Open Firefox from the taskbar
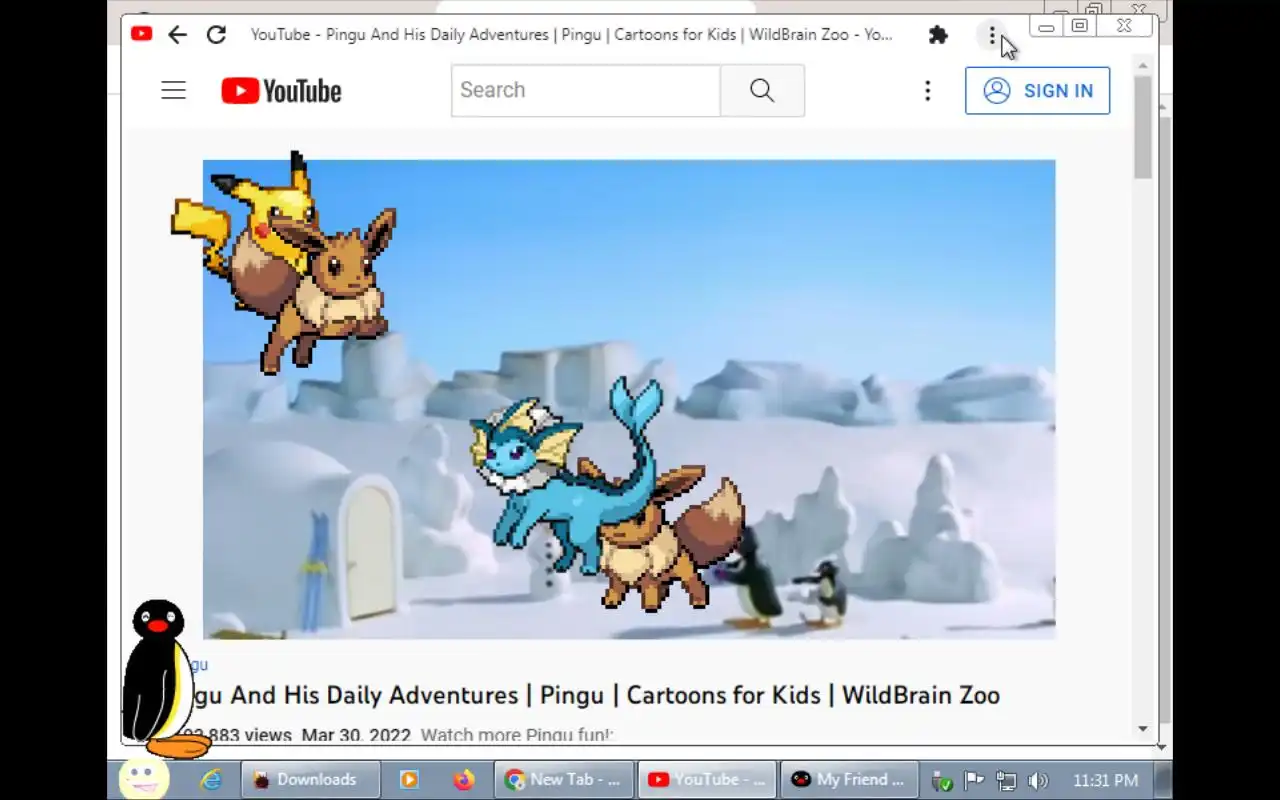The width and height of the screenshot is (1280, 800). pos(463,780)
